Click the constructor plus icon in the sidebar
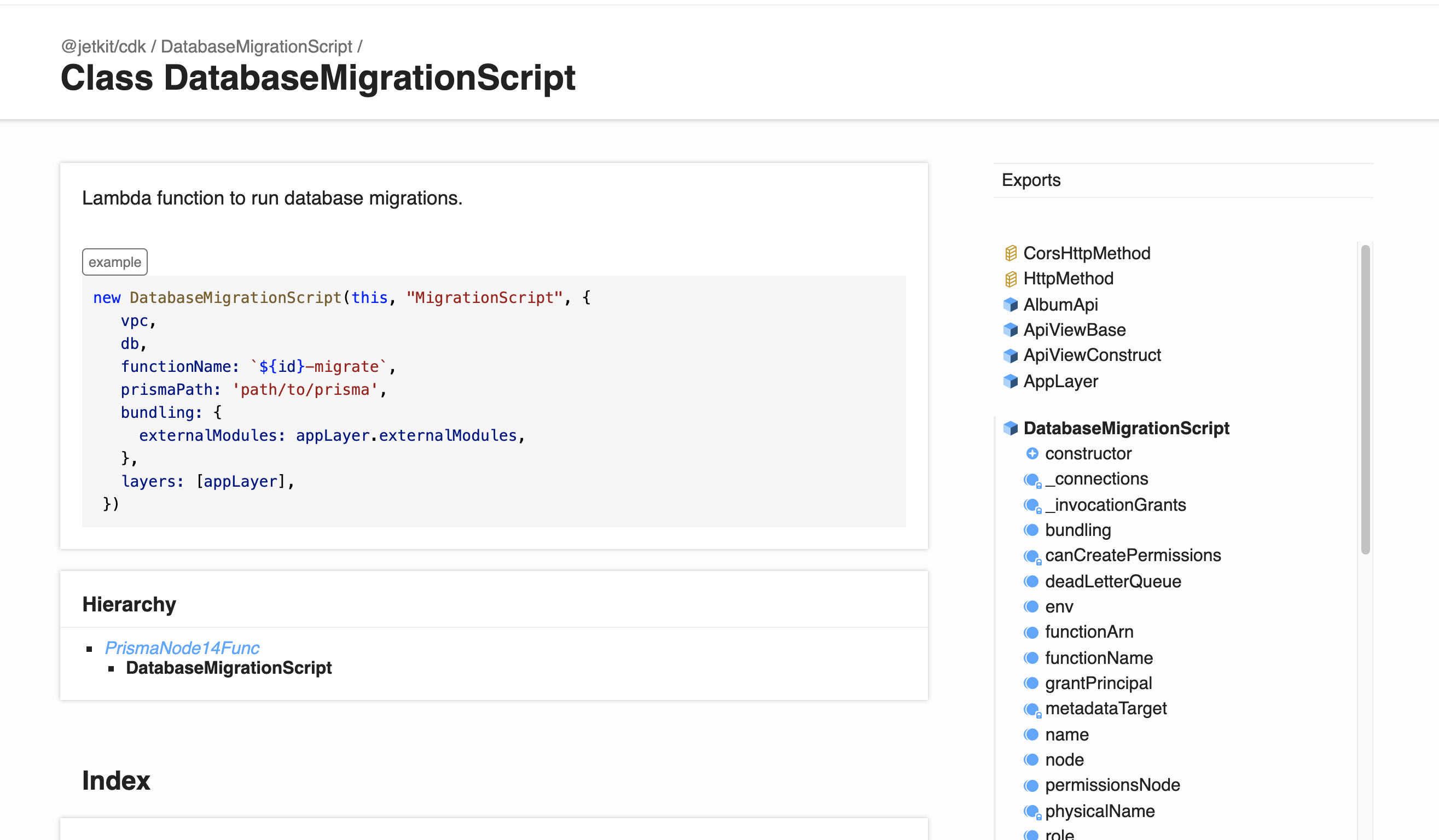Screen dimensions: 1439x840 pos(1032,453)
